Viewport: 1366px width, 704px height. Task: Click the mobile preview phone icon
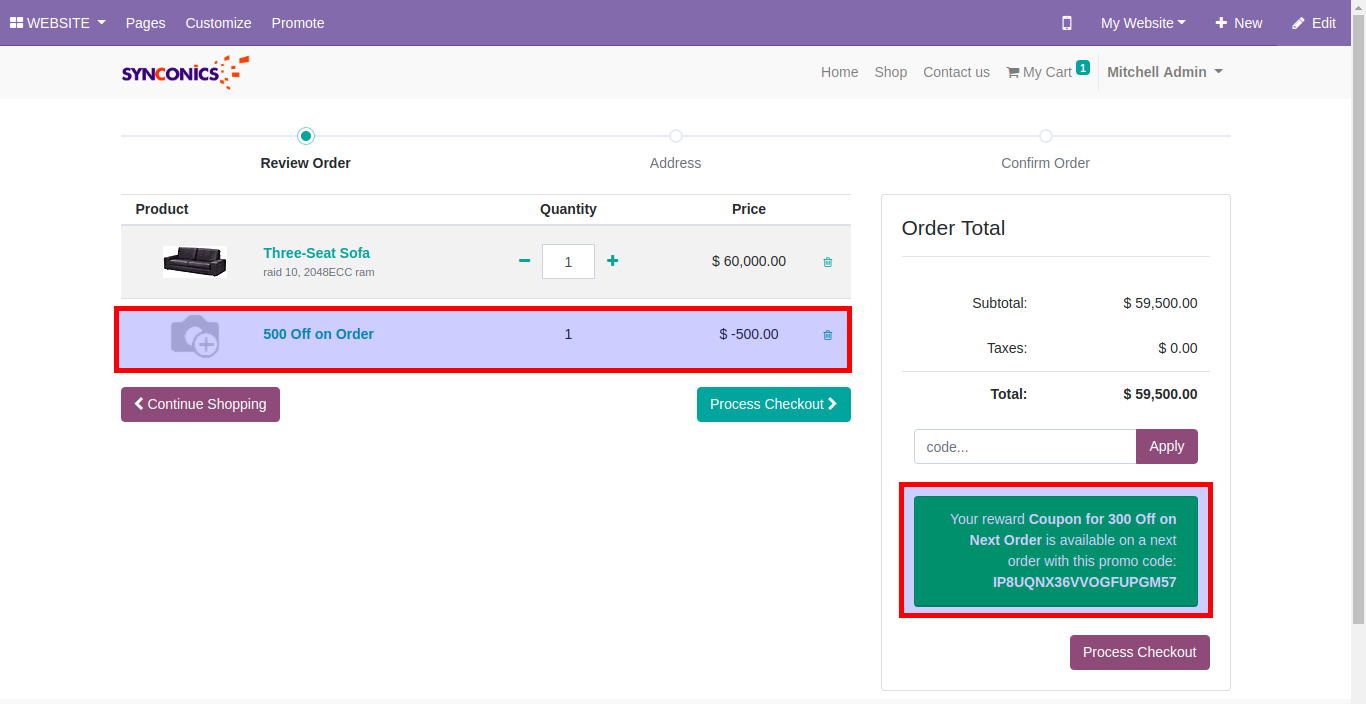pyautogui.click(x=1067, y=23)
